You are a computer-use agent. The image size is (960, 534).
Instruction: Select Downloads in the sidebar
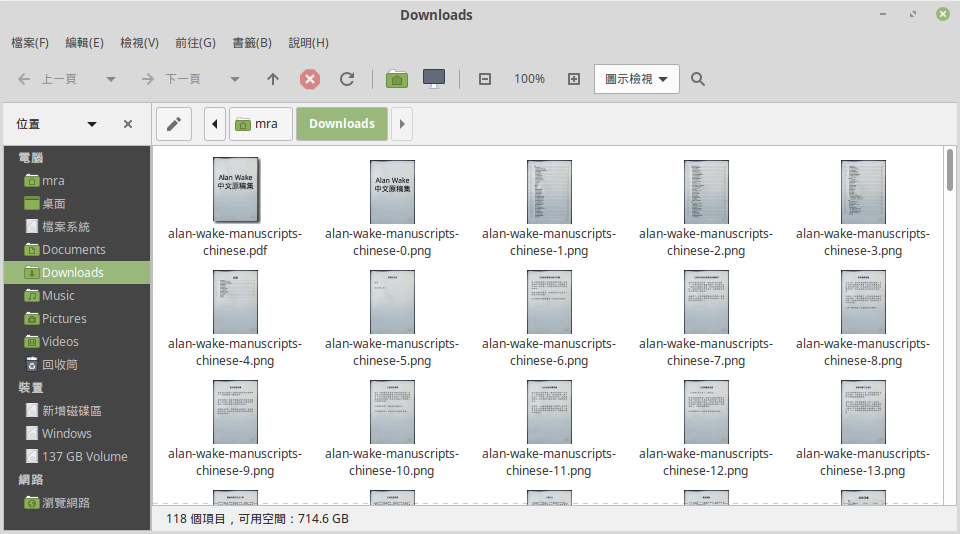tap(77, 273)
